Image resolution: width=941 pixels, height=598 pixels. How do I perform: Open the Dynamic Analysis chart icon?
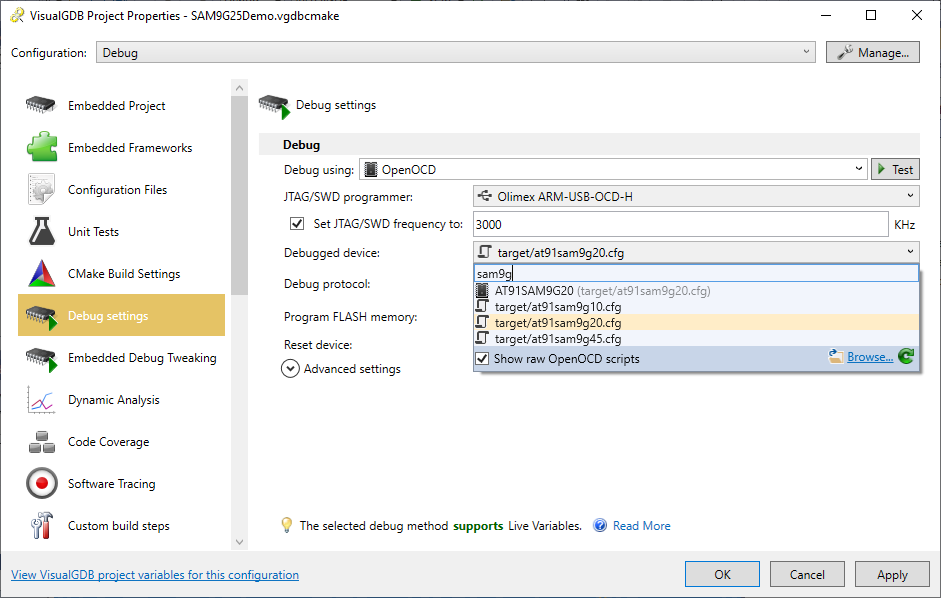click(41, 400)
